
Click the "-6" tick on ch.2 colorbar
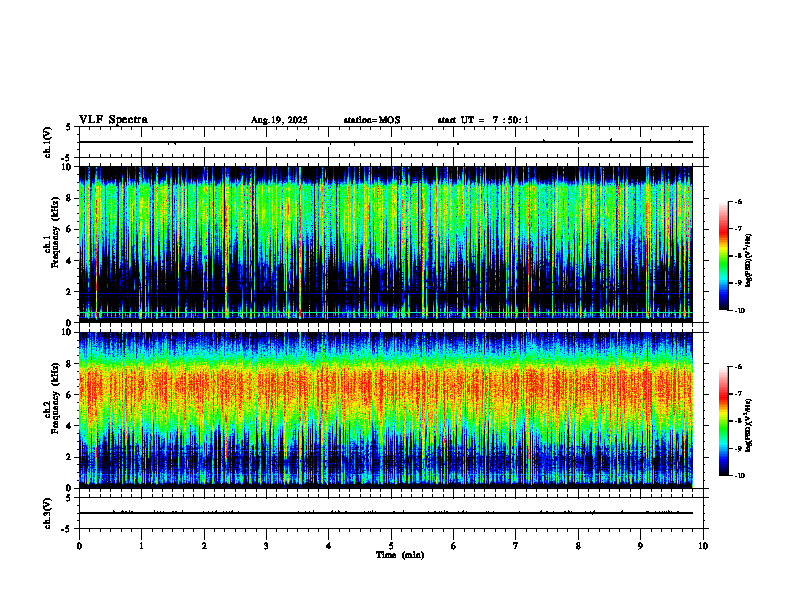pos(738,367)
